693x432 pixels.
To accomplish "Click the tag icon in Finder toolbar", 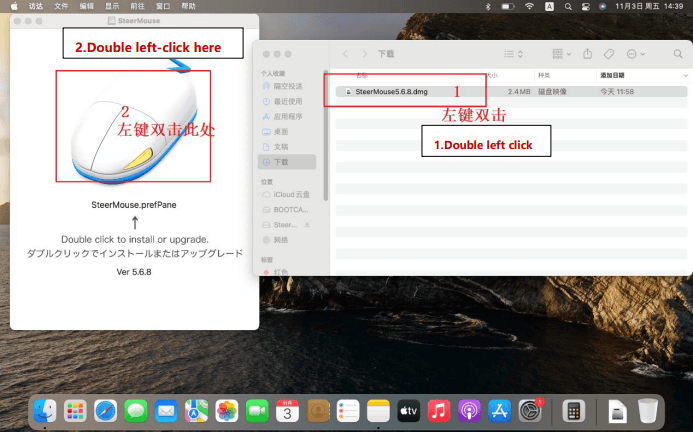I will [x=608, y=53].
